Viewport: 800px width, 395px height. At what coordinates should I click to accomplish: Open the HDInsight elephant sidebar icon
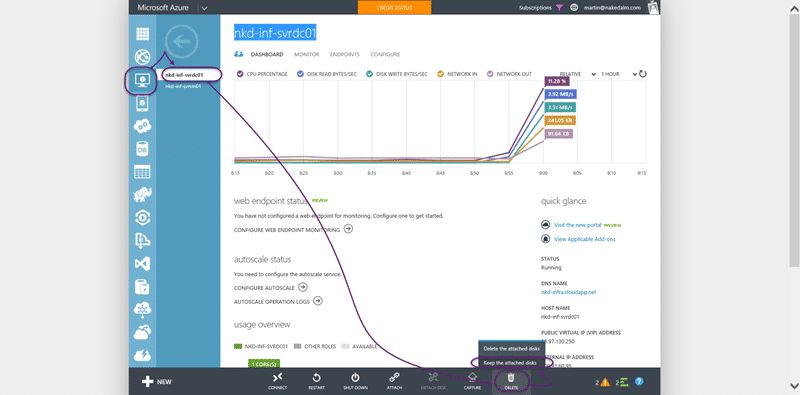coord(142,194)
